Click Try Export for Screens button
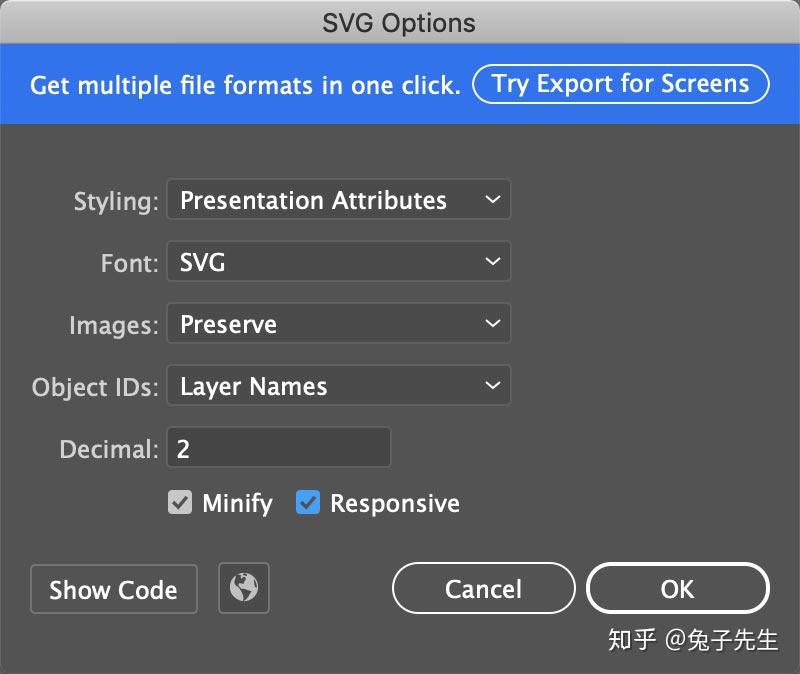The image size is (800, 674). tap(620, 84)
